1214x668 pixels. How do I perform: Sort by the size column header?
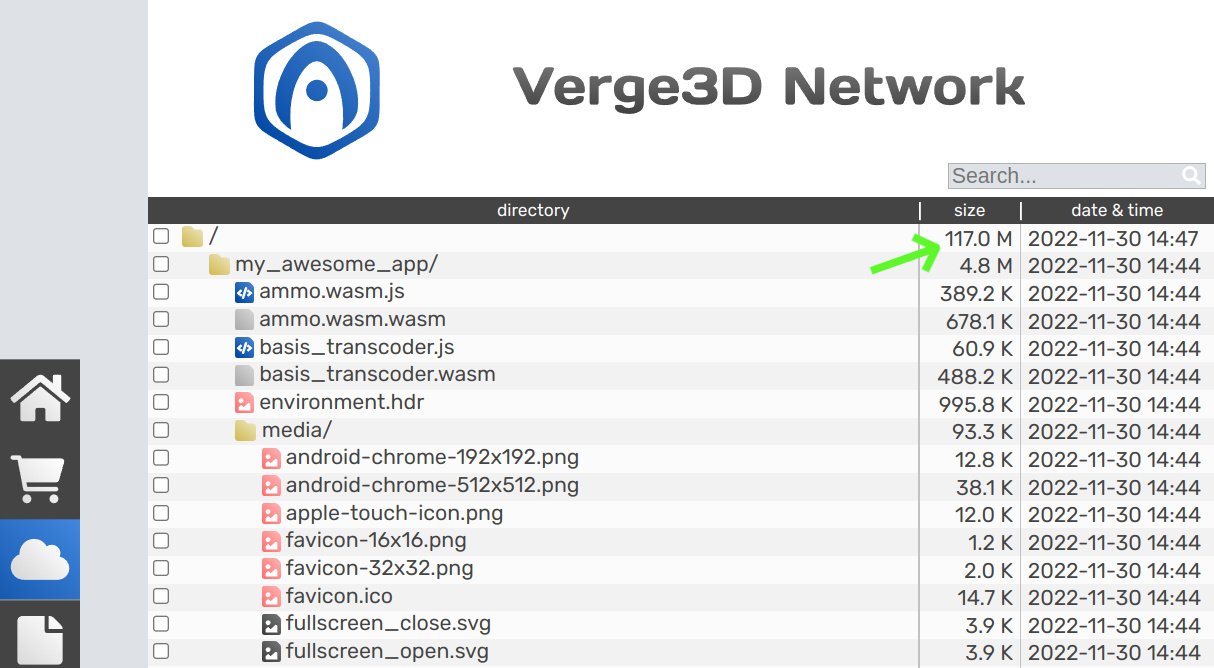point(969,210)
